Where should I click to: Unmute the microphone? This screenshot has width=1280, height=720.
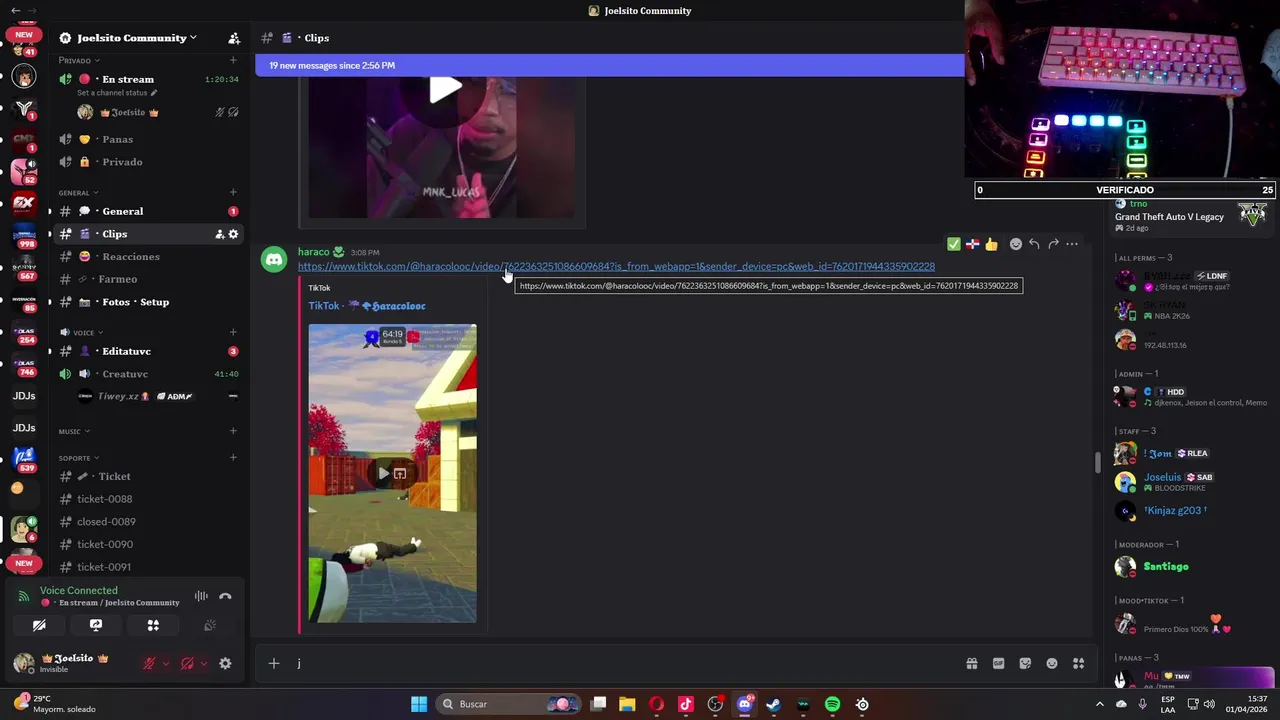[149, 663]
